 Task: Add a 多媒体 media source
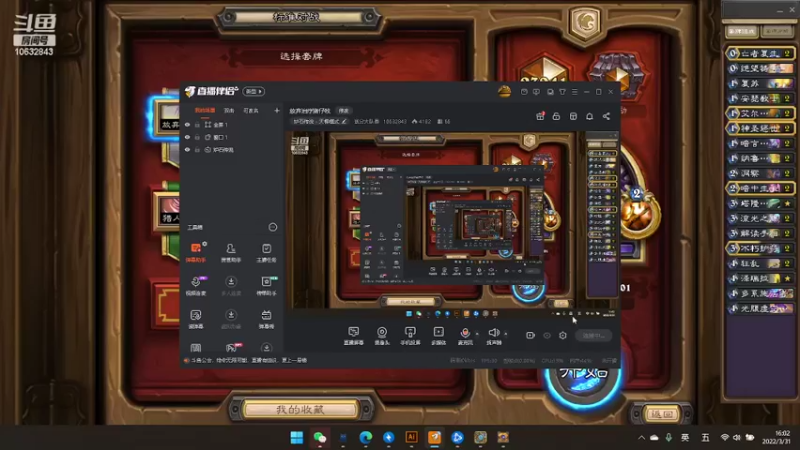438,336
